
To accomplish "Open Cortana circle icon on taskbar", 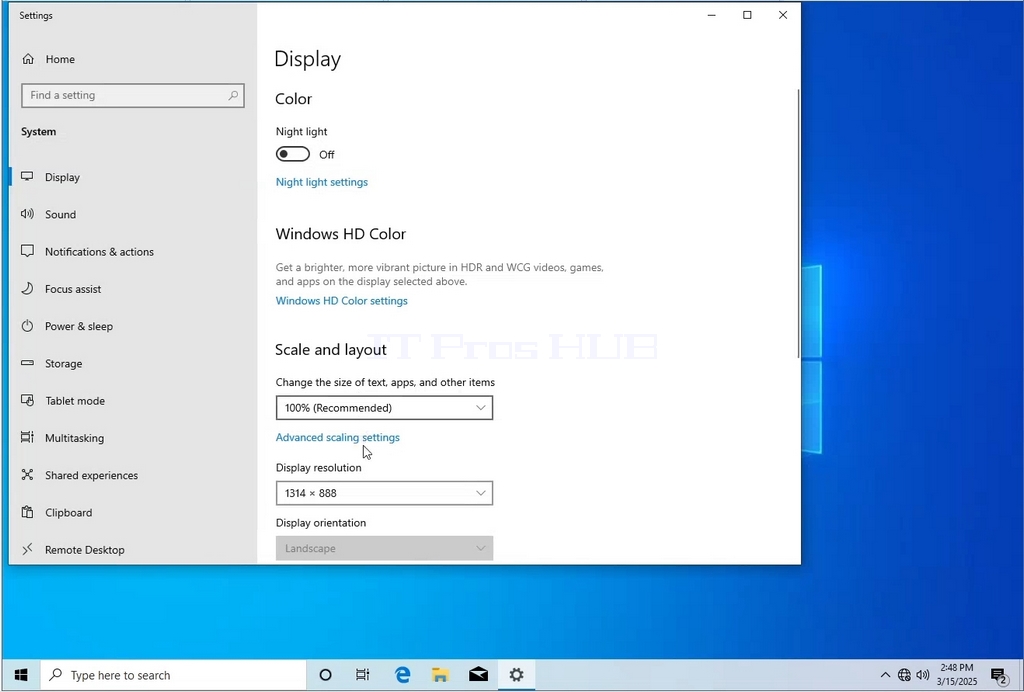I will pos(325,675).
